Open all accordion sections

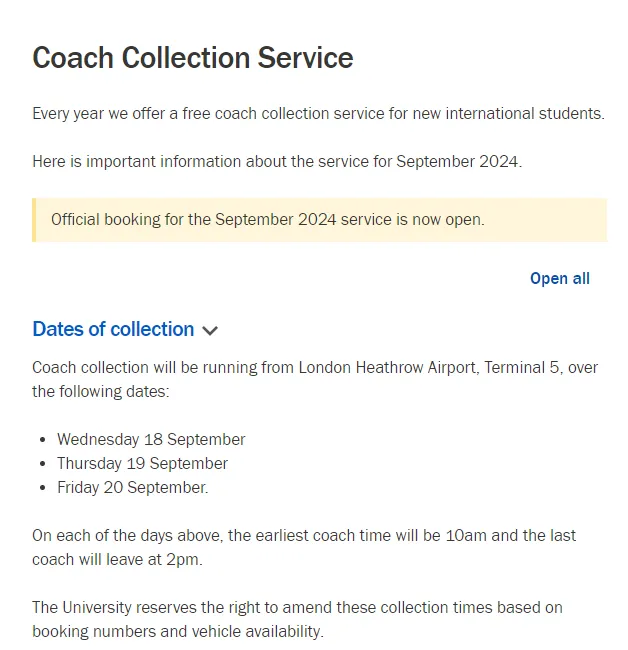[560, 279]
